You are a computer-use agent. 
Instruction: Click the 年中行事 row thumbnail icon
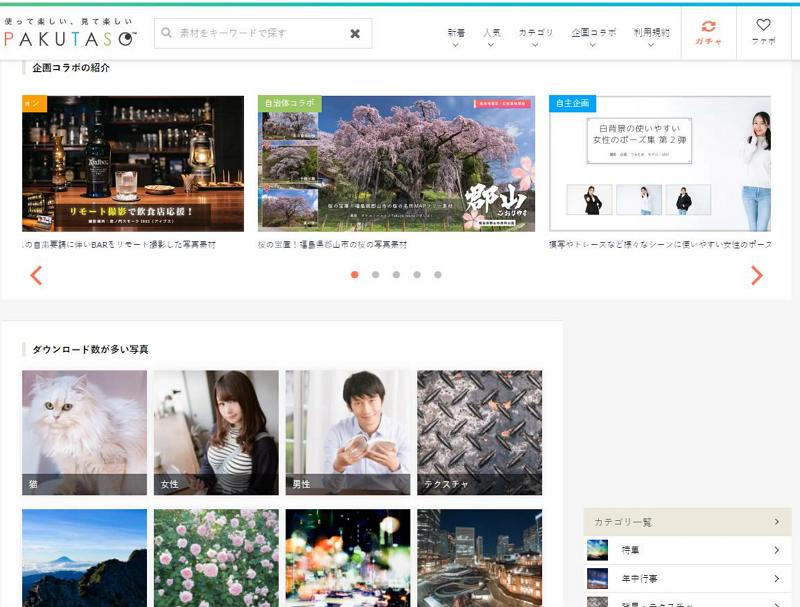tap(597, 578)
